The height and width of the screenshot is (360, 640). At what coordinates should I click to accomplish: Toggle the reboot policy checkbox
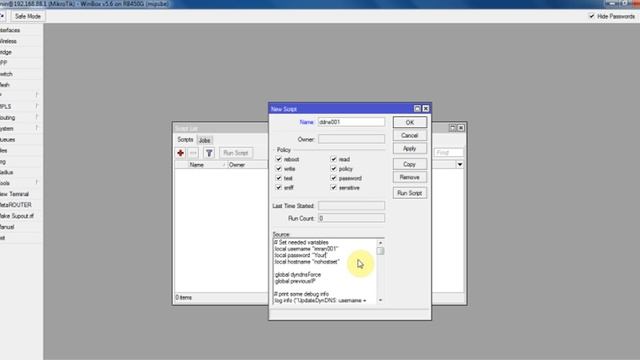tap(279, 159)
